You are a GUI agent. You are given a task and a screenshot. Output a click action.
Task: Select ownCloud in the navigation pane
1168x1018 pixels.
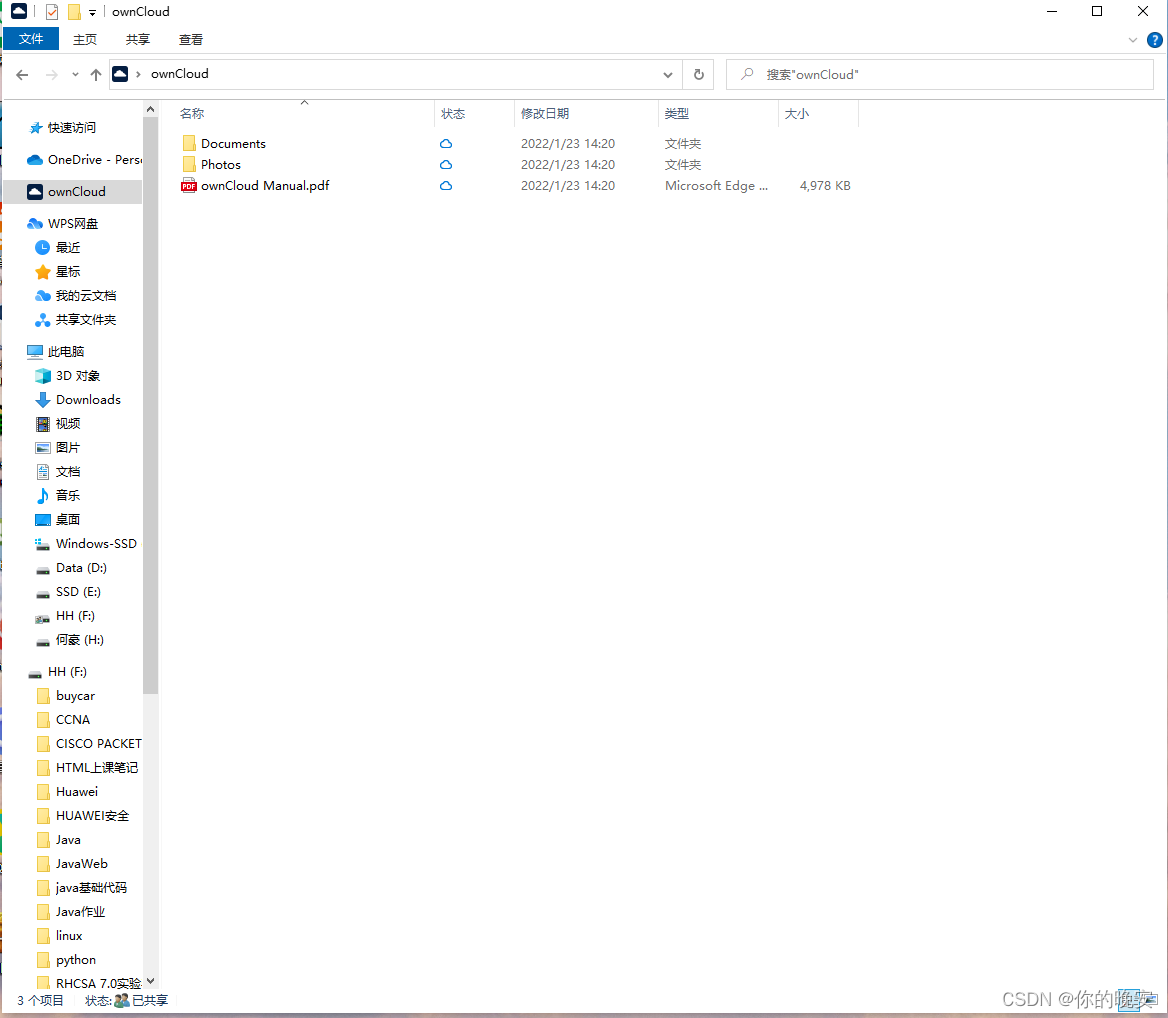click(x=73, y=191)
